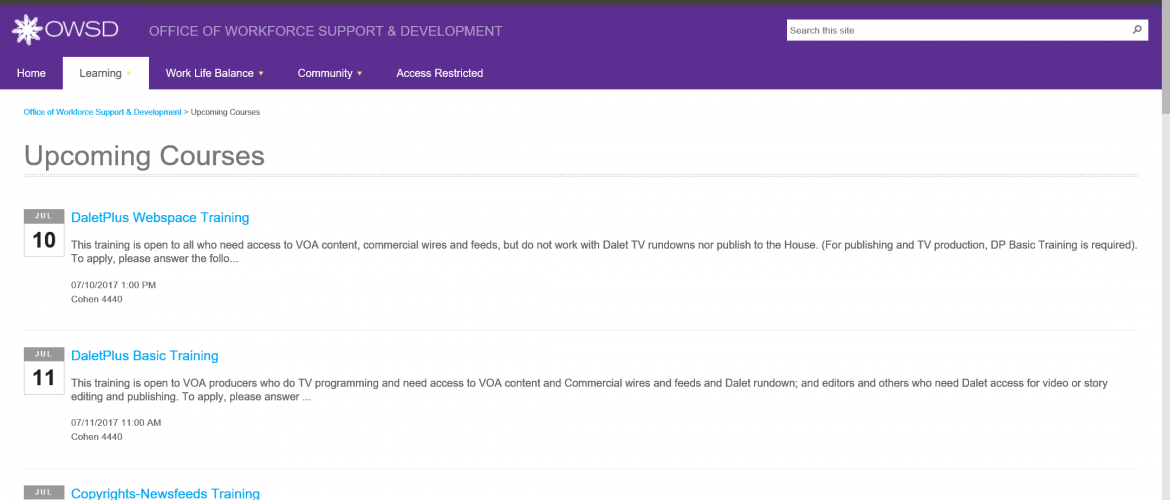Click the 07/10/2017 1:00 PM date text
Image resolution: width=1170 pixels, height=500 pixels.
pos(113,285)
